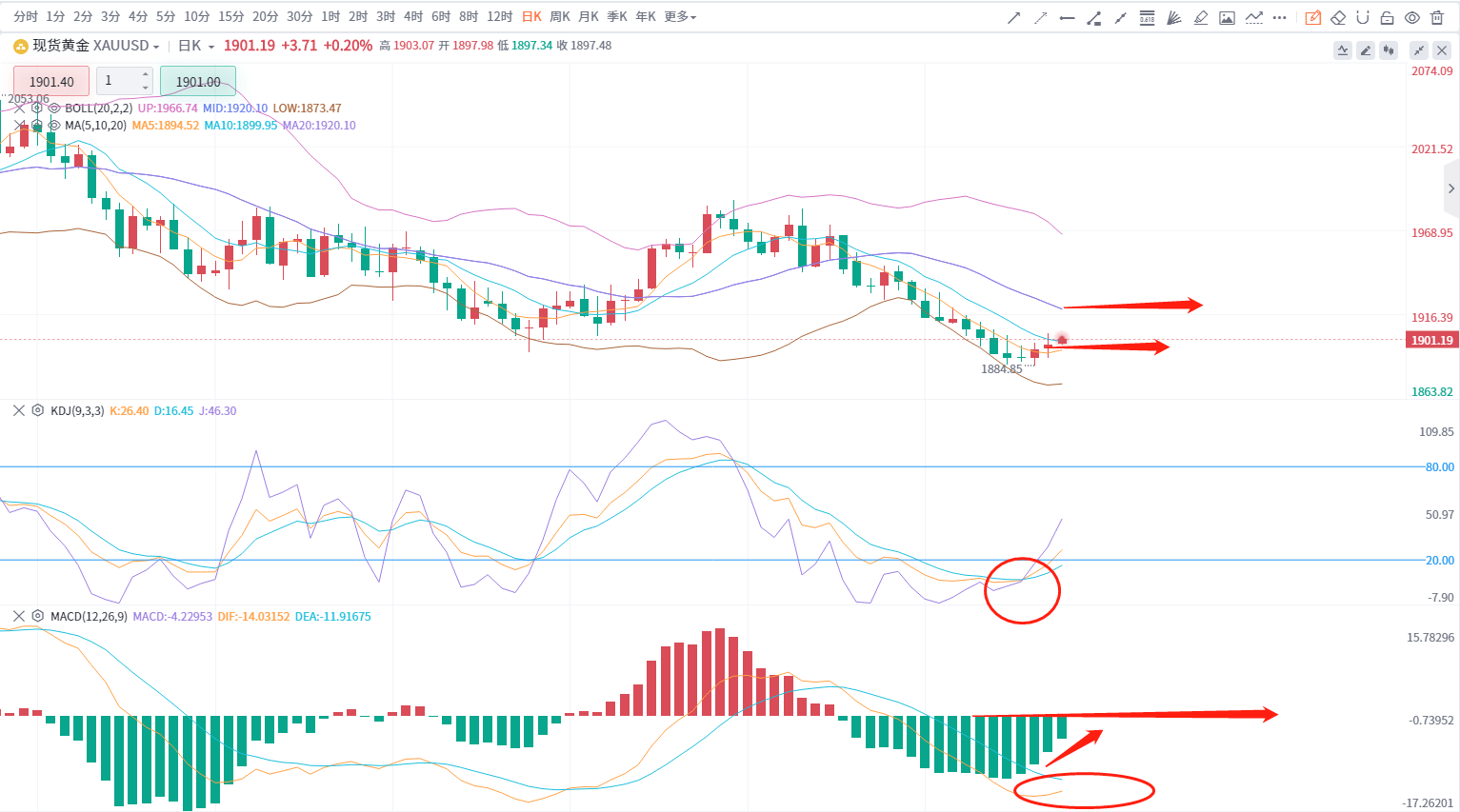Click the BOLL(20,2,2) indicator label
The image size is (1460, 812).
pyautogui.click(x=99, y=109)
